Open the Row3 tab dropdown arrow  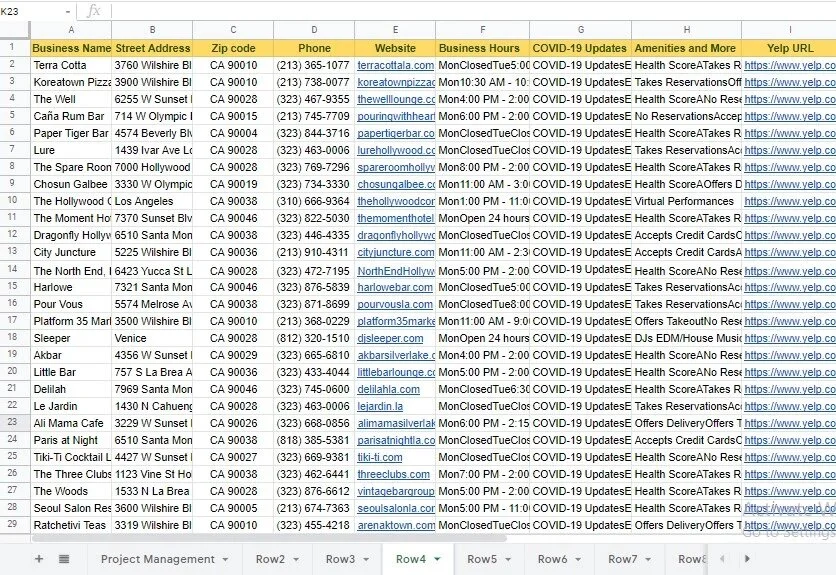pos(366,560)
